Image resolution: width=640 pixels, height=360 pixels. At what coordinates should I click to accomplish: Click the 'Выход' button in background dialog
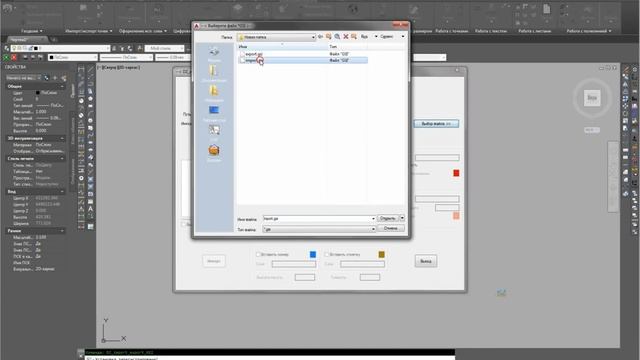tap(426, 261)
